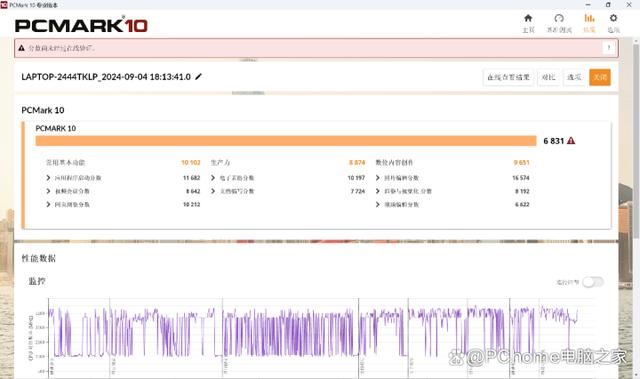Click the orange PCMark 10 score bar
The height and width of the screenshot is (379, 640).
pyautogui.click(x=286, y=141)
